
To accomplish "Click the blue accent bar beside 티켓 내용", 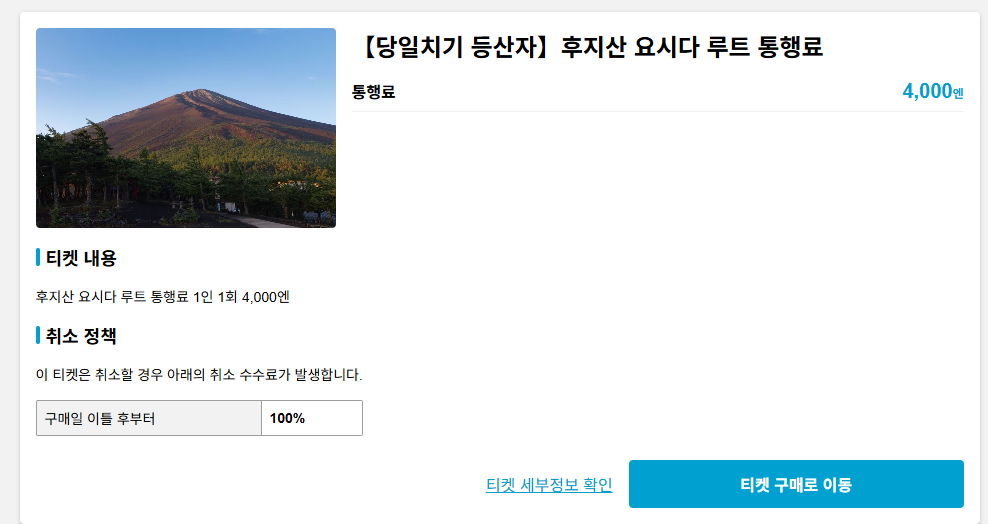I will 38,258.
